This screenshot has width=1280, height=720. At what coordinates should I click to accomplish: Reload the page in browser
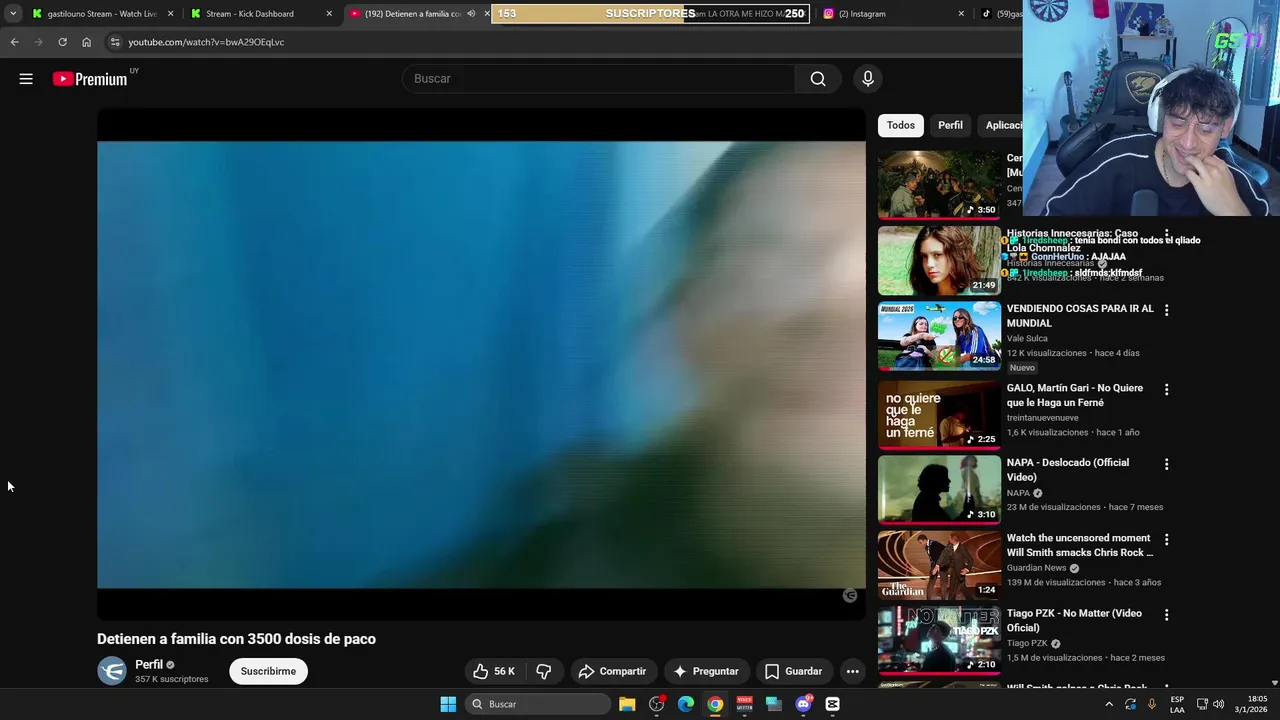pos(62,42)
